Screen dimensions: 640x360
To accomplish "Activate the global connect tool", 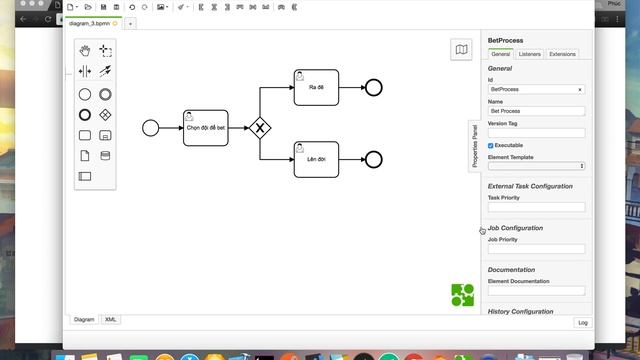I will 105,71.
